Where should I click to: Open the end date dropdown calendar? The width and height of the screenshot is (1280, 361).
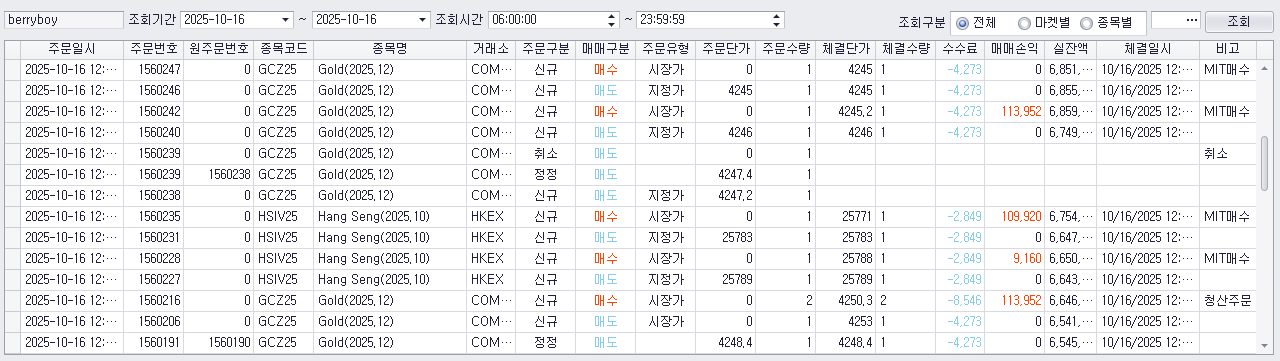point(422,20)
